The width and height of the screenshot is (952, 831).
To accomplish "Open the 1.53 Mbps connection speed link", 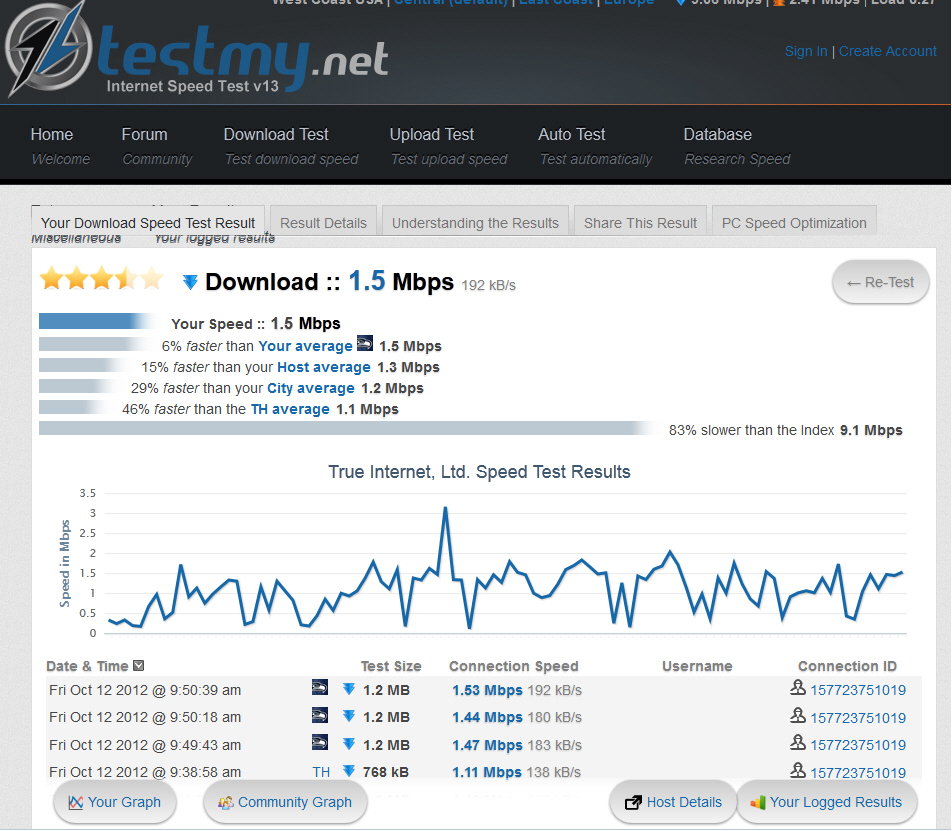I will 487,690.
